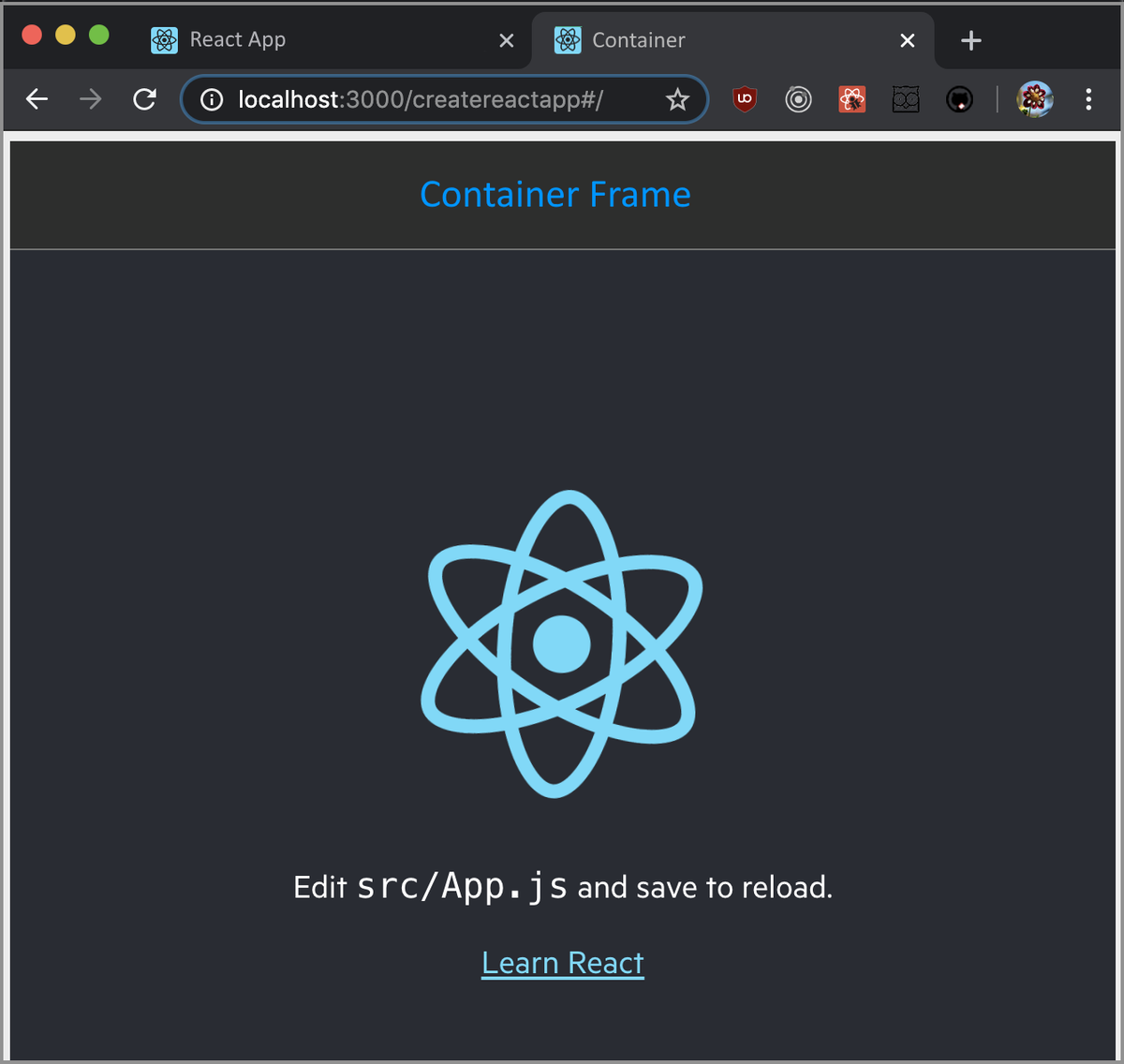Image resolution: width=1124 pixels, height=1064 pixels.
Task: Select the Container tab
Action: click(733, 40)
